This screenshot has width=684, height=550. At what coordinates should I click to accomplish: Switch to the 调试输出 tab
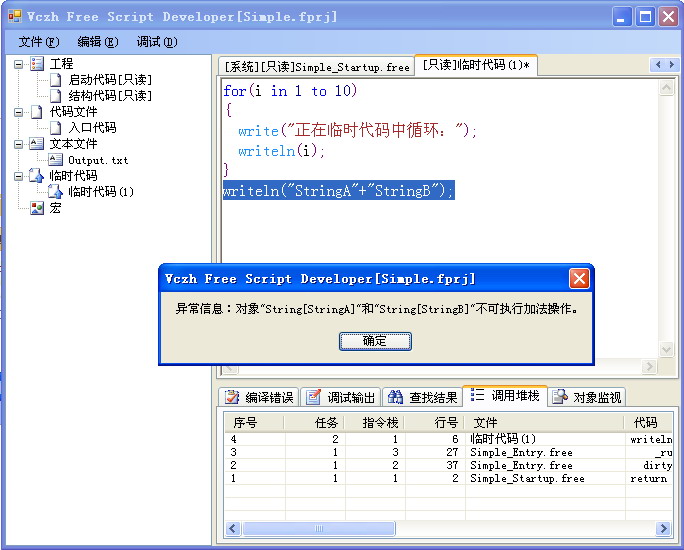[341, 397]
